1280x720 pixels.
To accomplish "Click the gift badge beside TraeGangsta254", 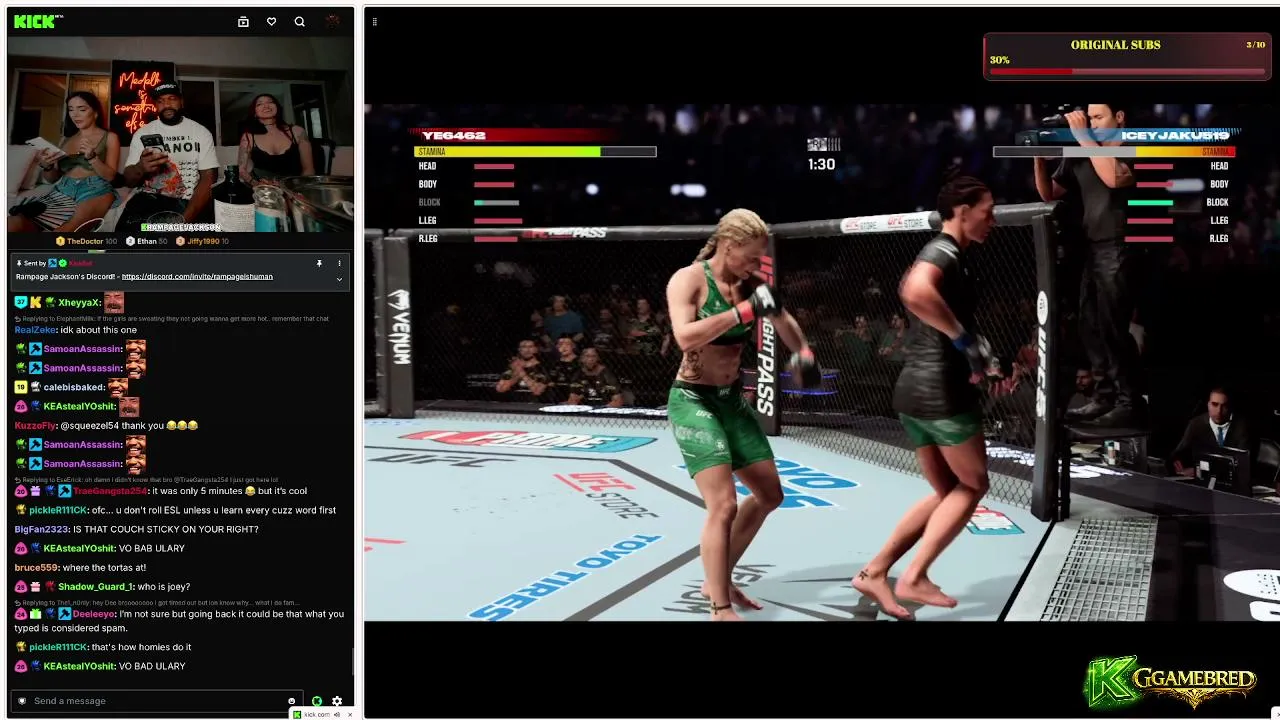I will coord(35,491).
